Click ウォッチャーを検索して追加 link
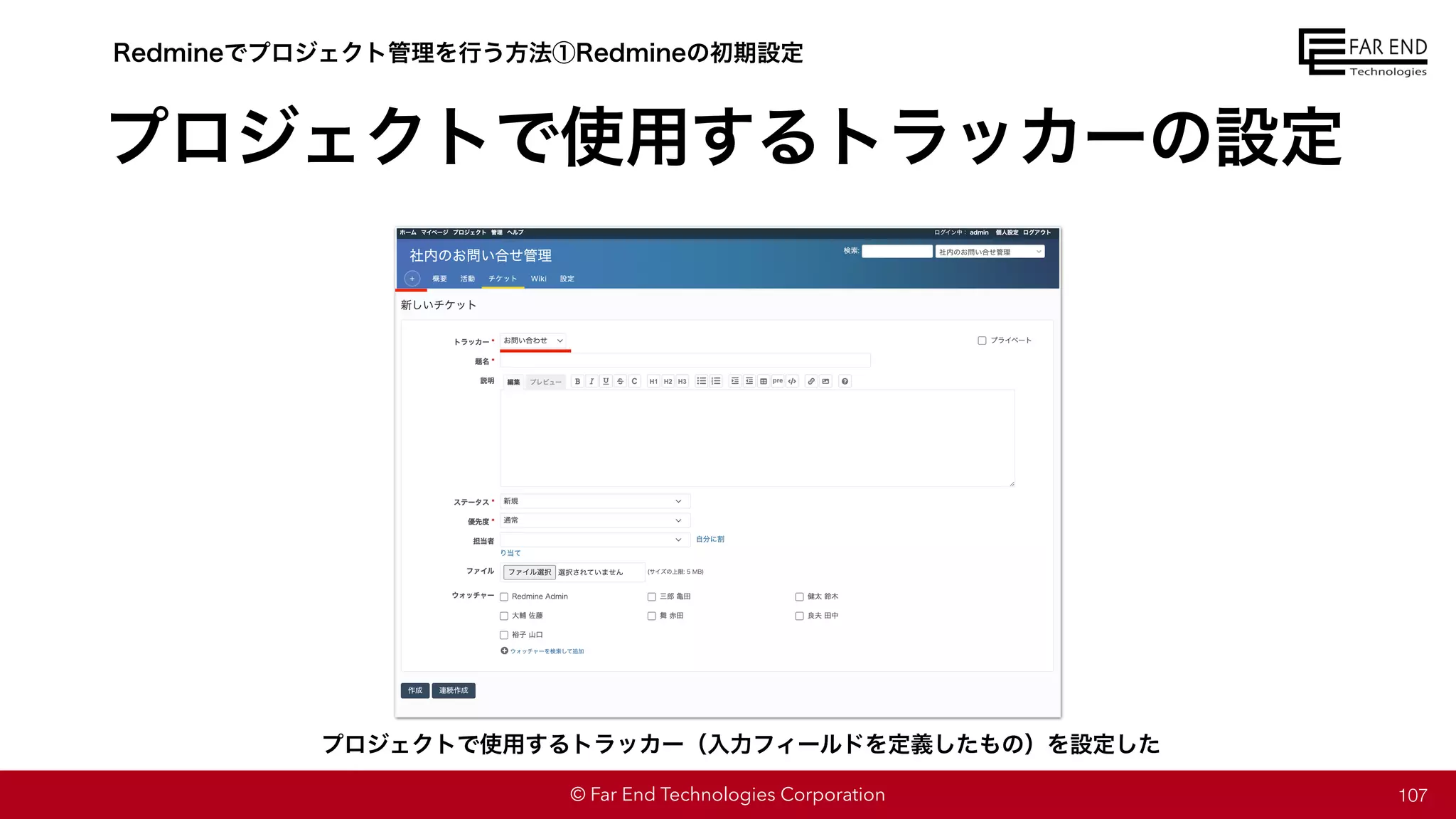Image resolution: width=1456 pixels, height=819 pixels. coord(547,651)
